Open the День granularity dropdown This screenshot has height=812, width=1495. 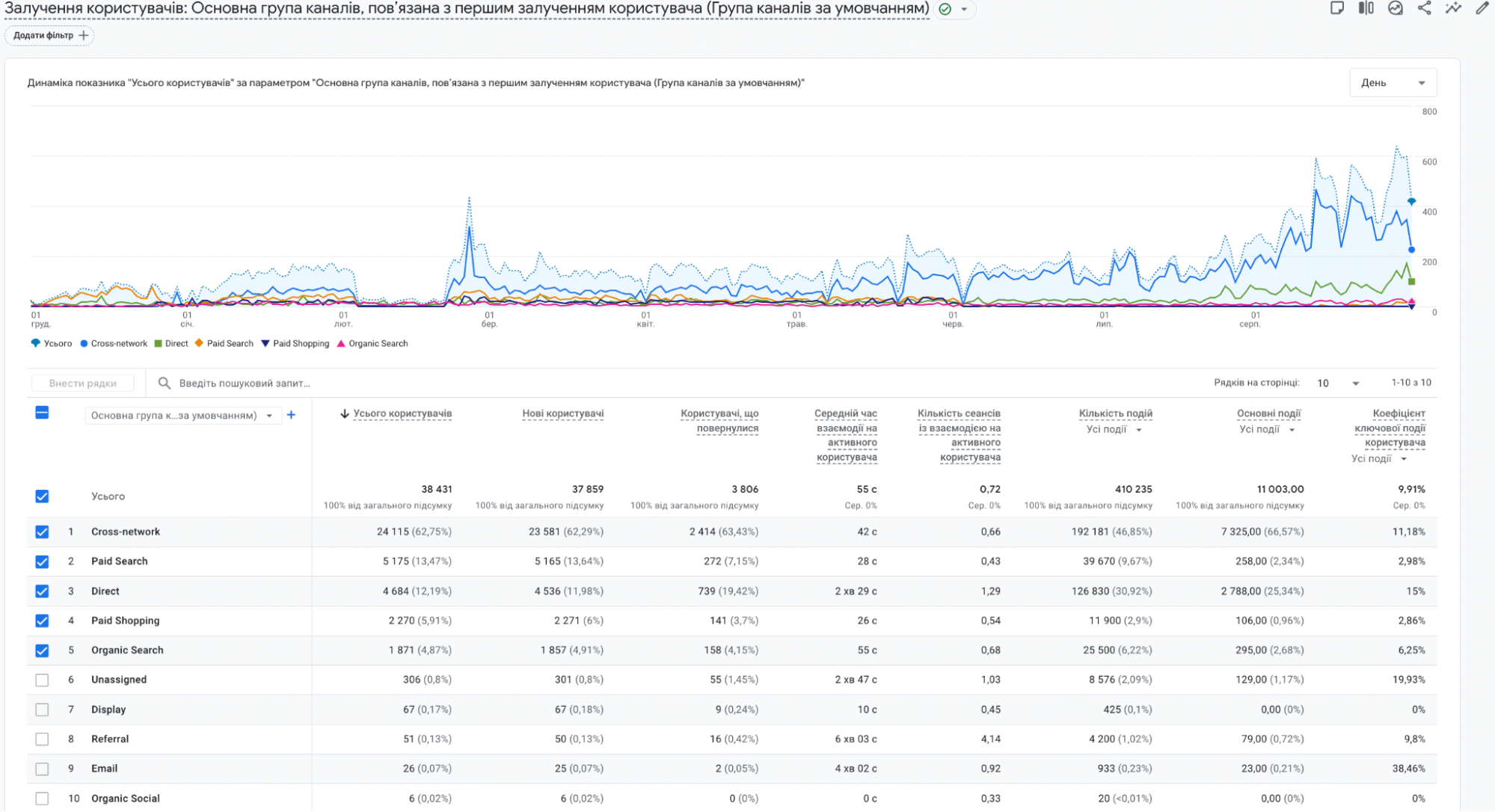1393,83
